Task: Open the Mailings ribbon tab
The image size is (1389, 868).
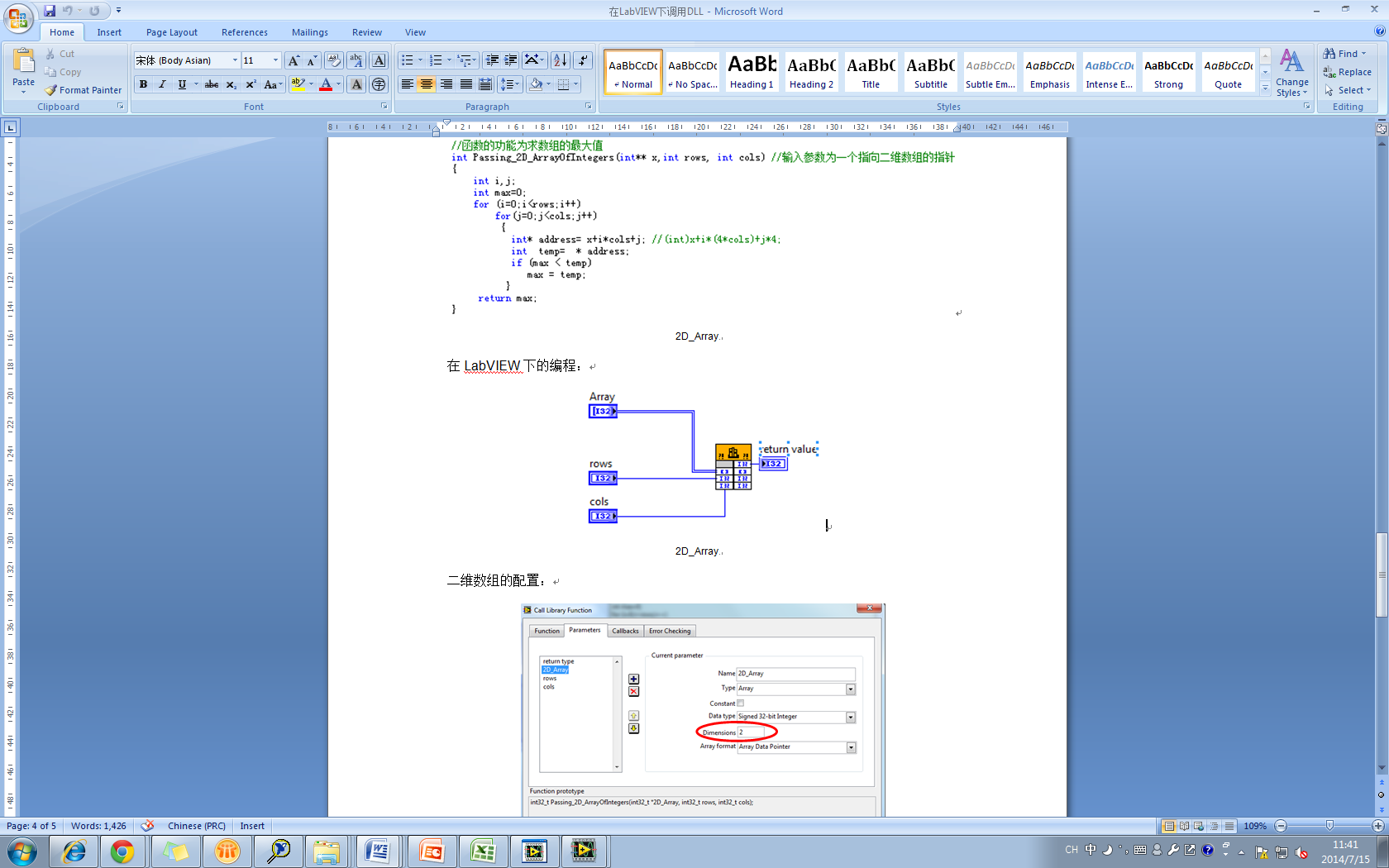Action: click(310, 32)
